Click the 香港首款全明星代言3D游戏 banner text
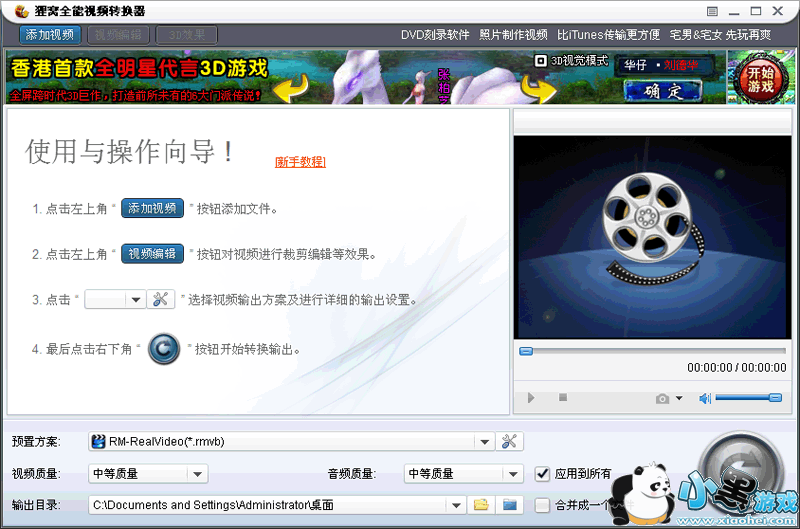The width and height of the screenshot is (800, 529). click(139, 68)
